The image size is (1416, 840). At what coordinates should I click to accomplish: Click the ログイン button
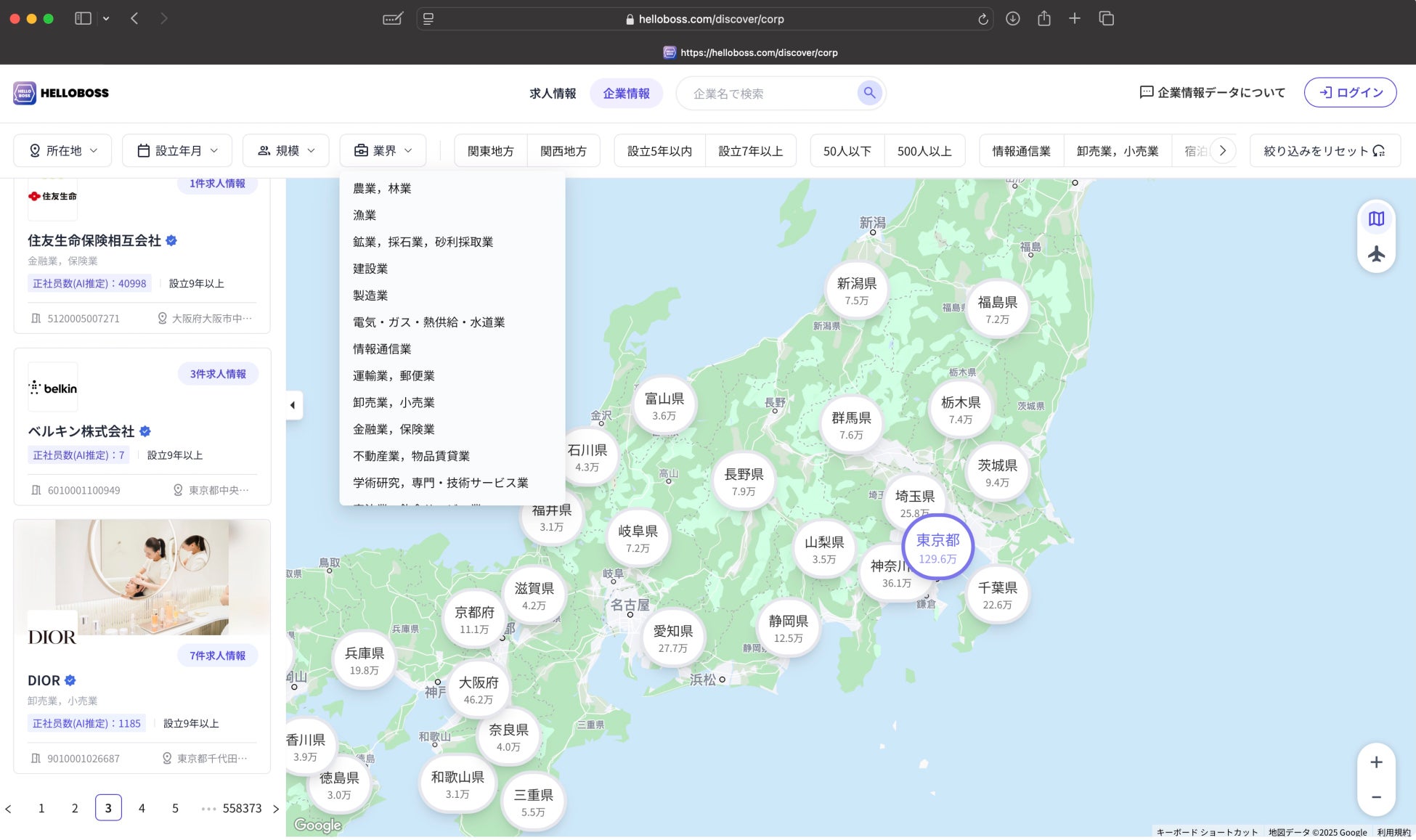pyautogui.click(x=1350, y=93)
